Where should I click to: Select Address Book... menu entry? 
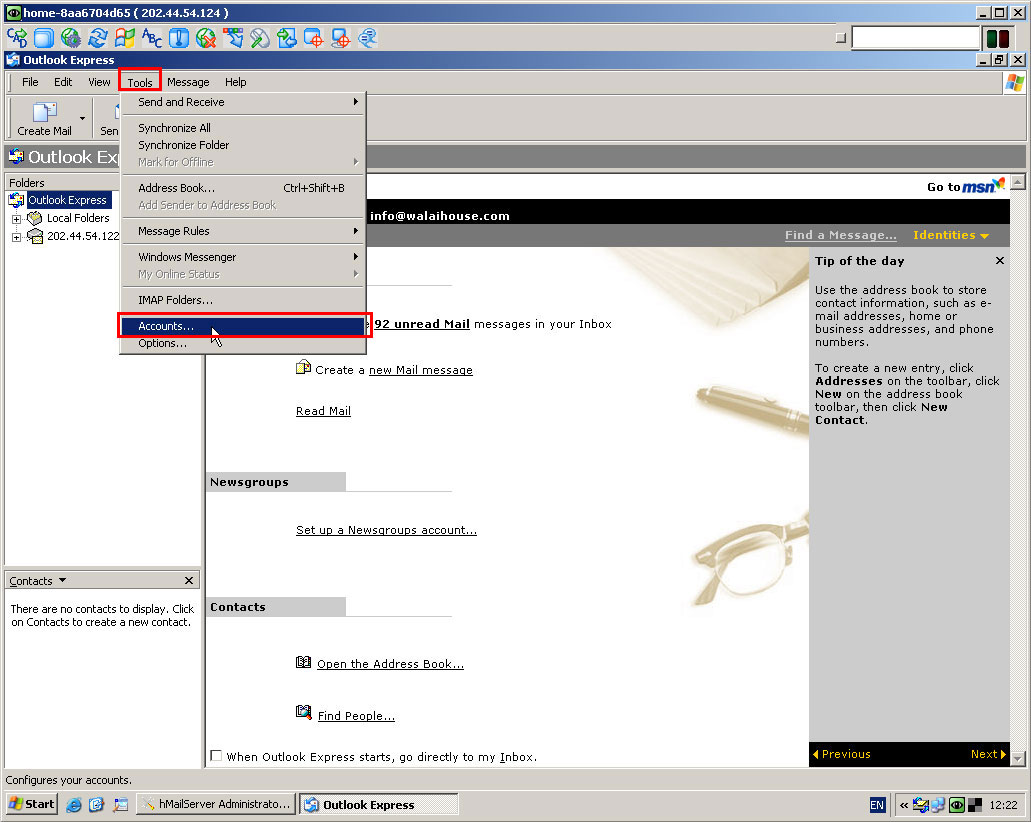(243, 187)
